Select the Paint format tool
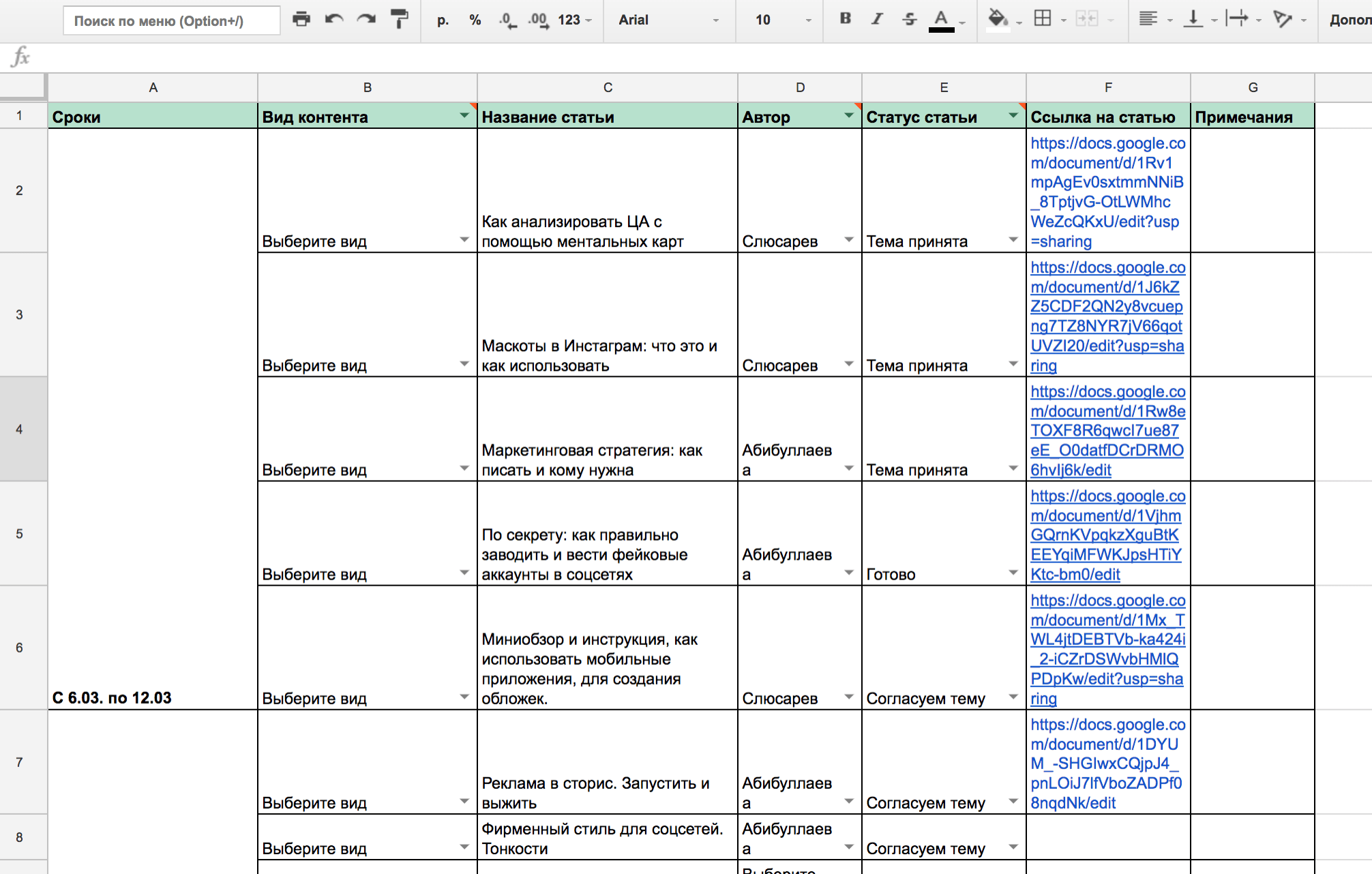The height and width of the screenshot is (874, 1372). click(x=400, y=19)
